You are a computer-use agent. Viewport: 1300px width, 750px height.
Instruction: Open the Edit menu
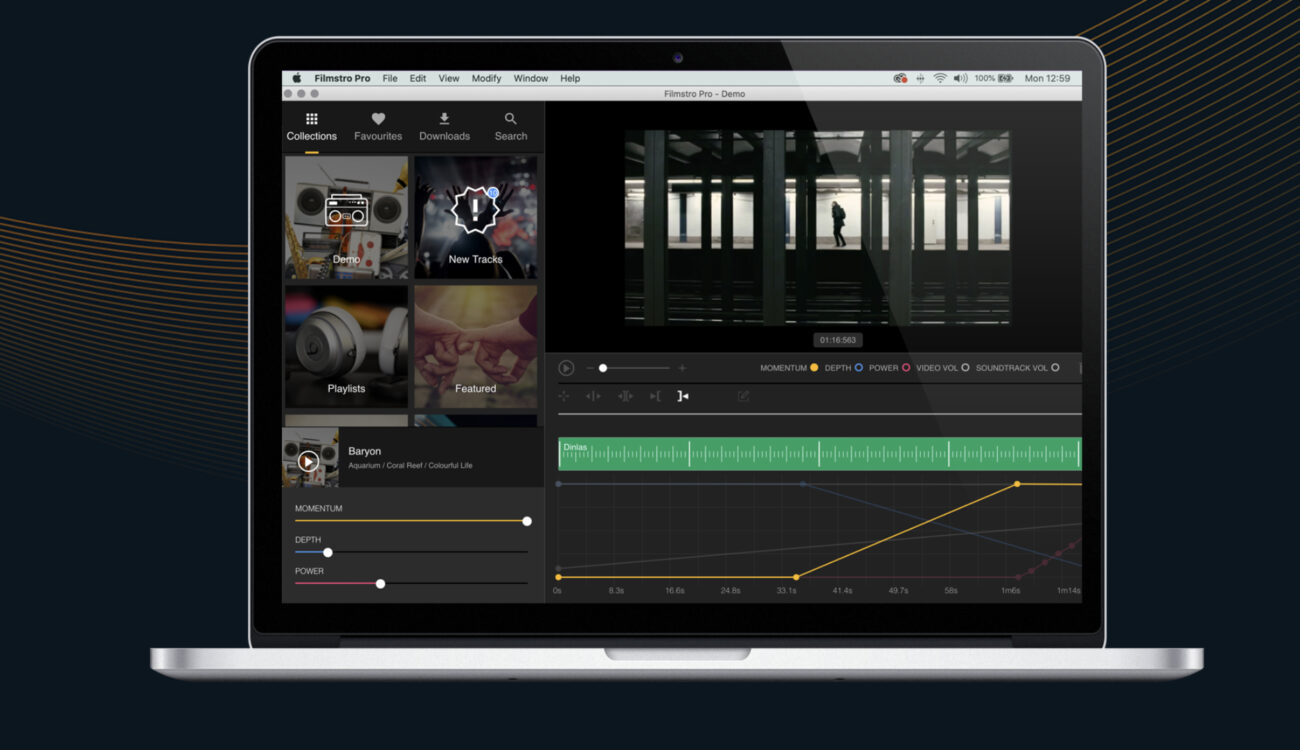tap(418, 78)
